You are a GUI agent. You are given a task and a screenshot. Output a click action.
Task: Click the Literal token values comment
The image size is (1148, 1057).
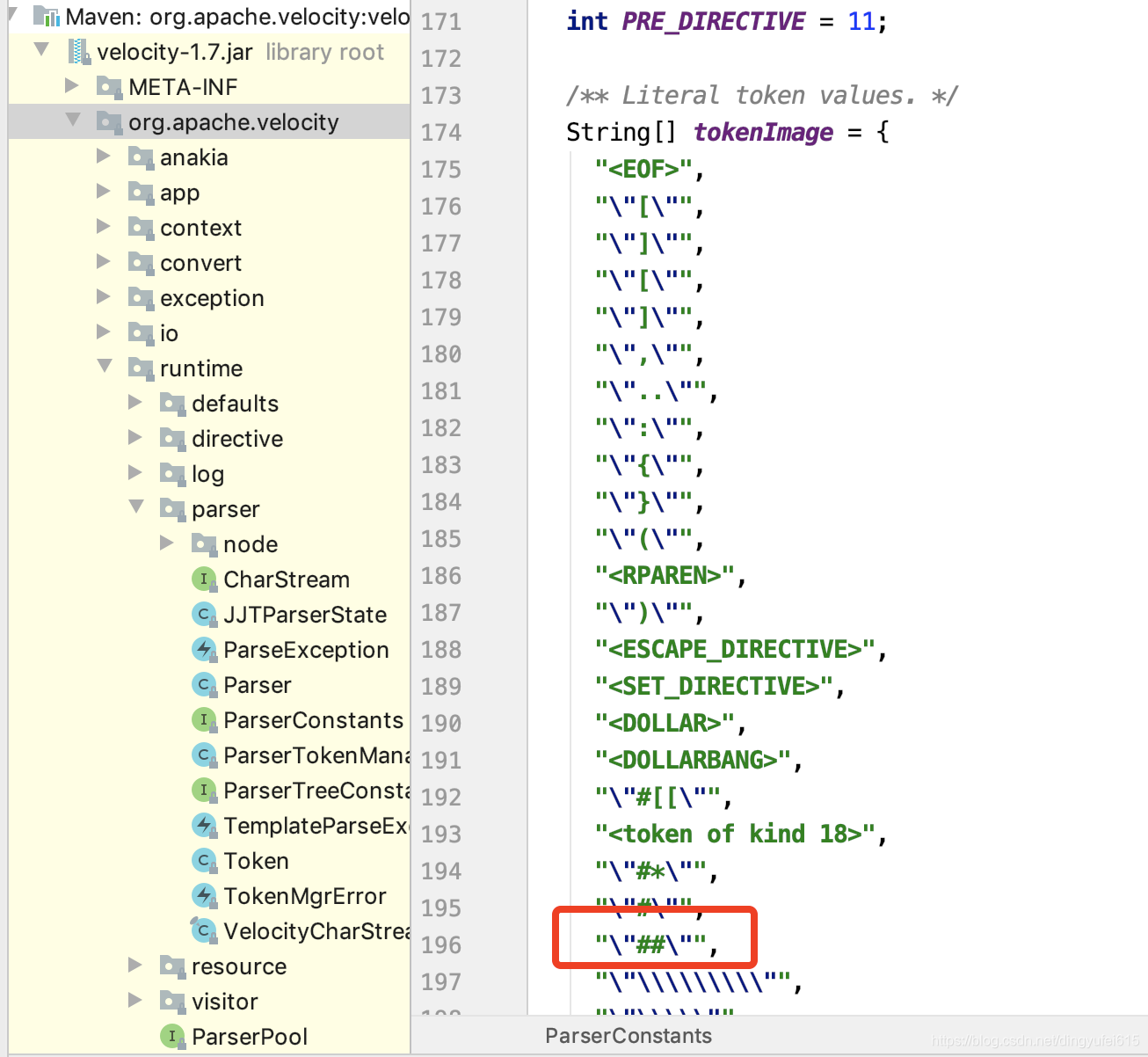[762, 95]
